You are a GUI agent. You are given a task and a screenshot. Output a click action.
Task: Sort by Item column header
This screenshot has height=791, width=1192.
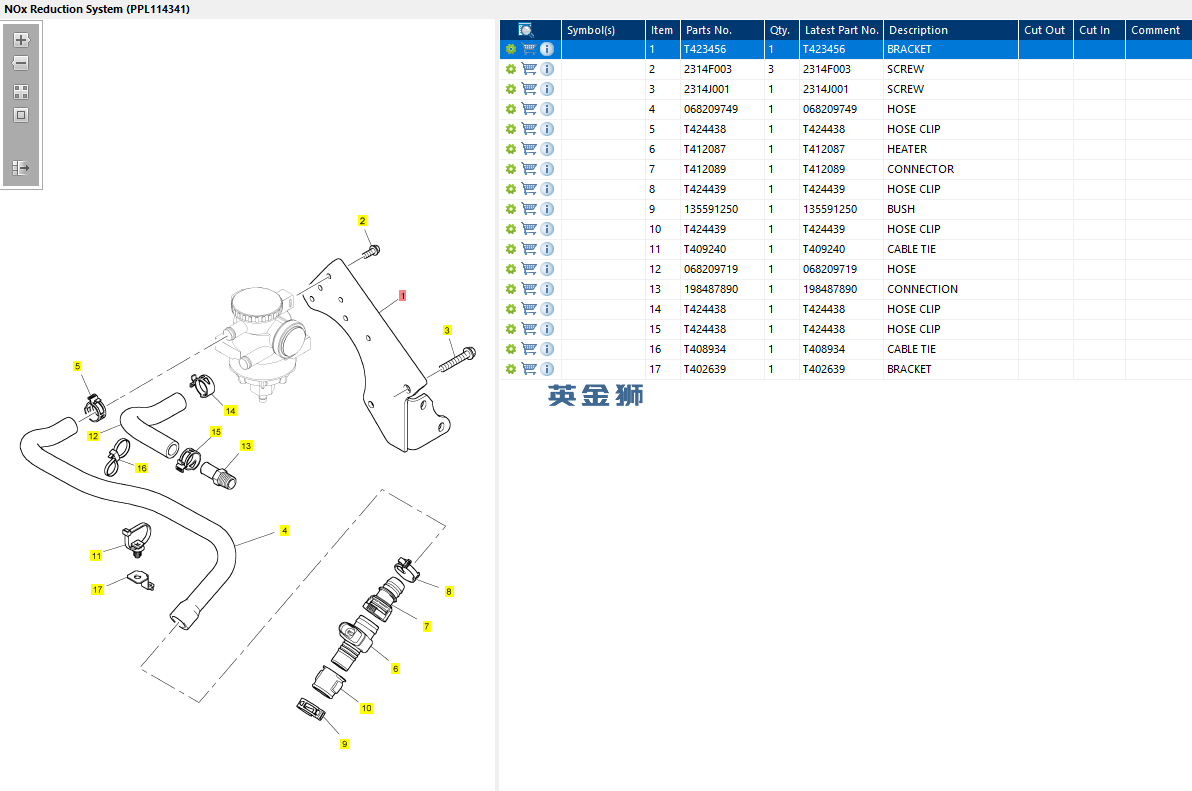[662, 30]
